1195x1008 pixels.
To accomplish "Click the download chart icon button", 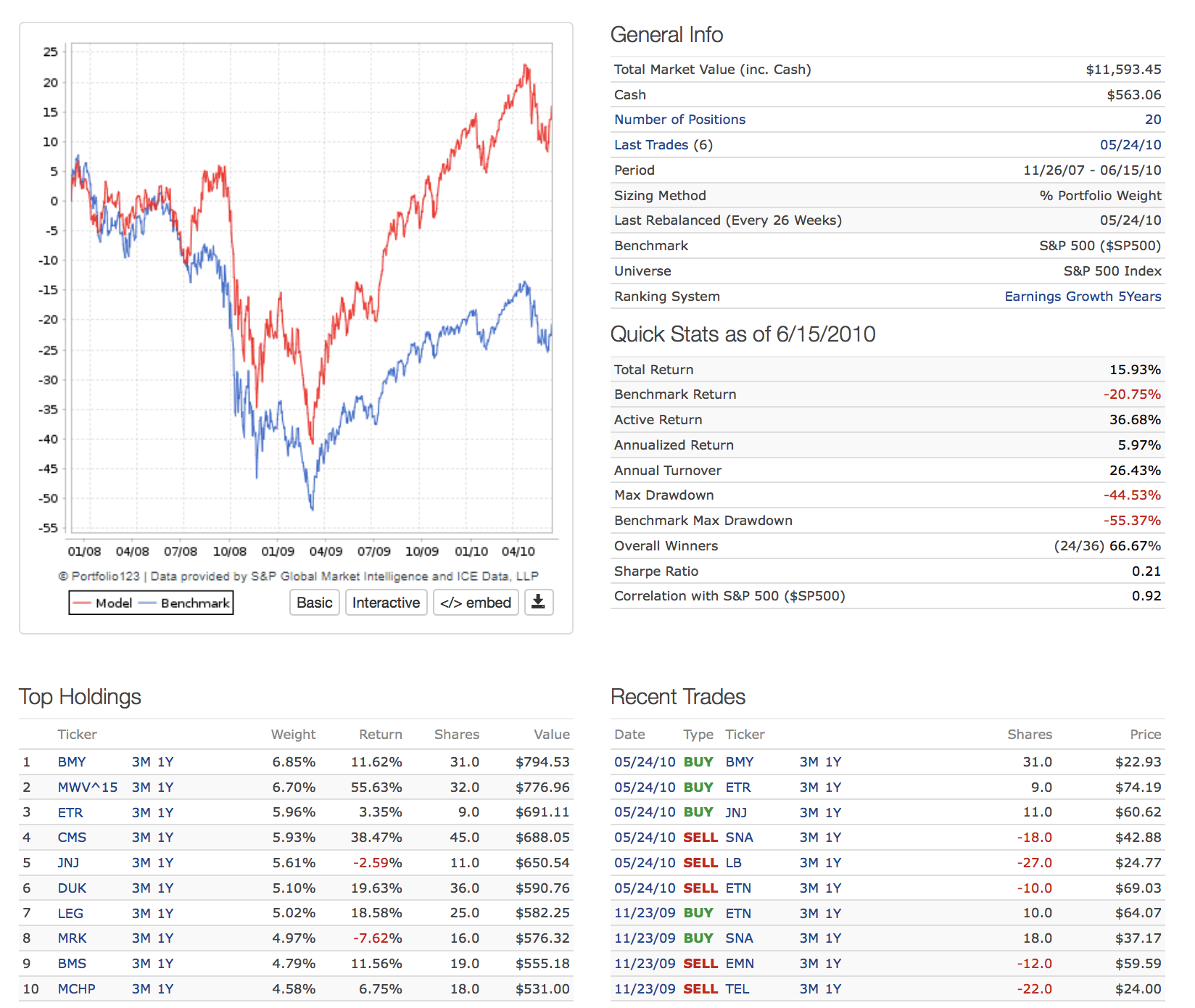I will 538,603.
